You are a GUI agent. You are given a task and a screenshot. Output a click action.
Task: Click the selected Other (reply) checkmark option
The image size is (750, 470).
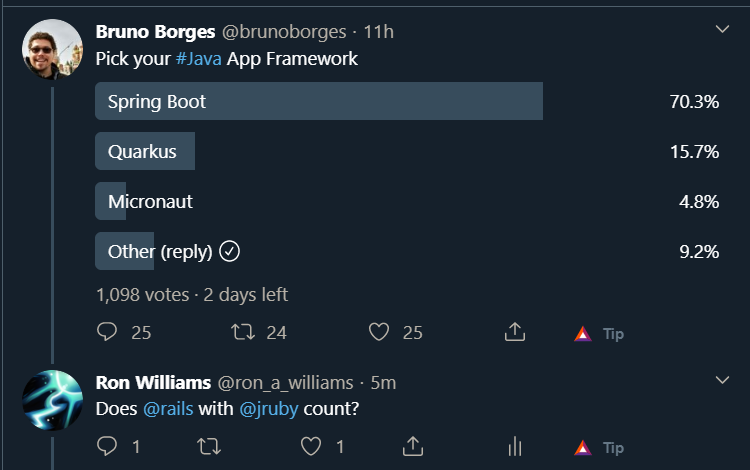[x=230, y=251]
